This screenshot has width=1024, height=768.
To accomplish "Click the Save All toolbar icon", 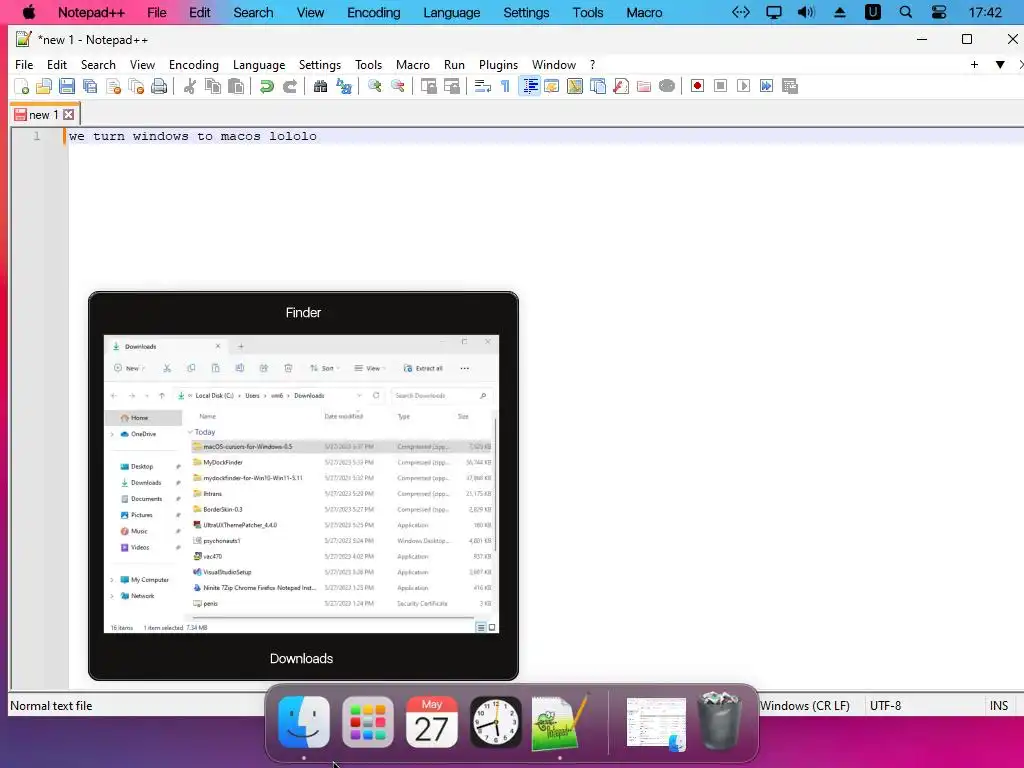I will (x=90, y=86).
